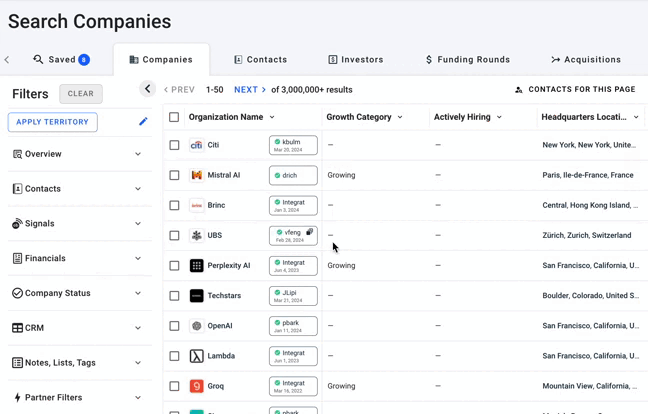
Task: Open Growth Category column dropdown
Action: (x=400, y=117)
